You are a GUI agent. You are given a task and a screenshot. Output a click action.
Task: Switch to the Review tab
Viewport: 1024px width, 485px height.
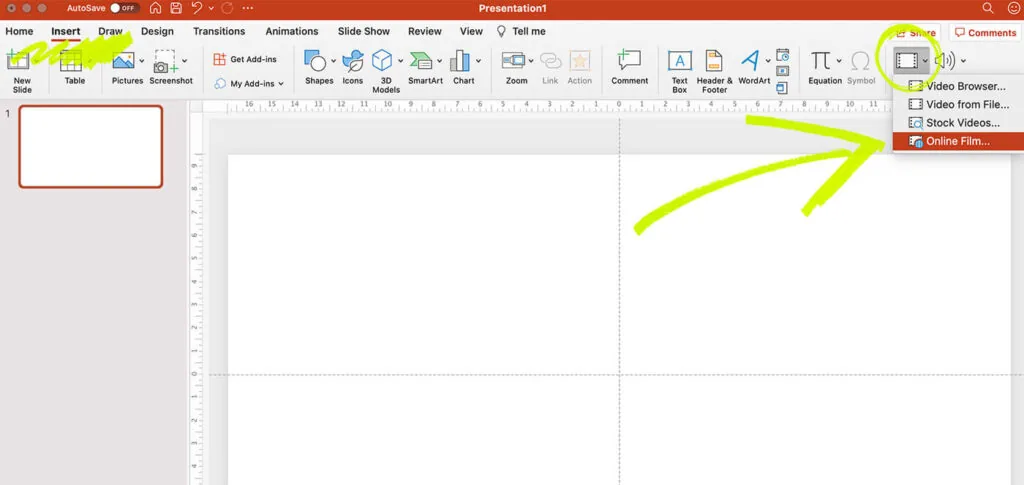(425, 31)
